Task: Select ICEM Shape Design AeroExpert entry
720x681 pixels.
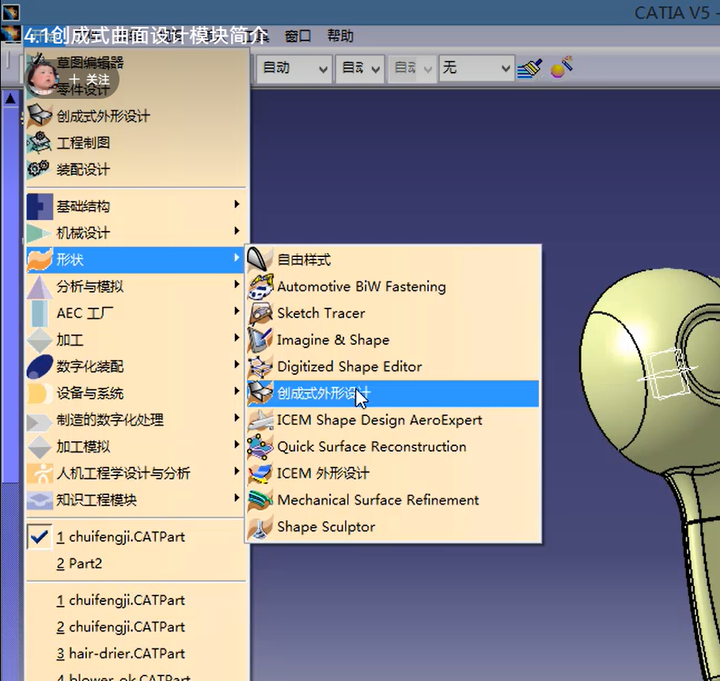Action: [379, 420]
